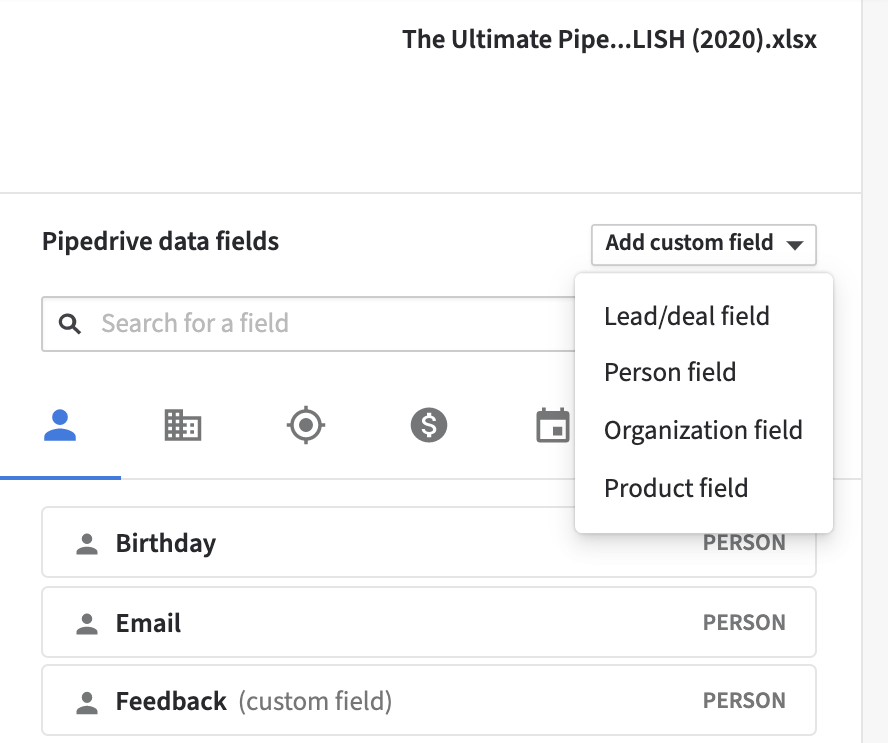Screen dimensions: 888x743
Task: Click the uploaded xlsx file name
Action: 609,40
